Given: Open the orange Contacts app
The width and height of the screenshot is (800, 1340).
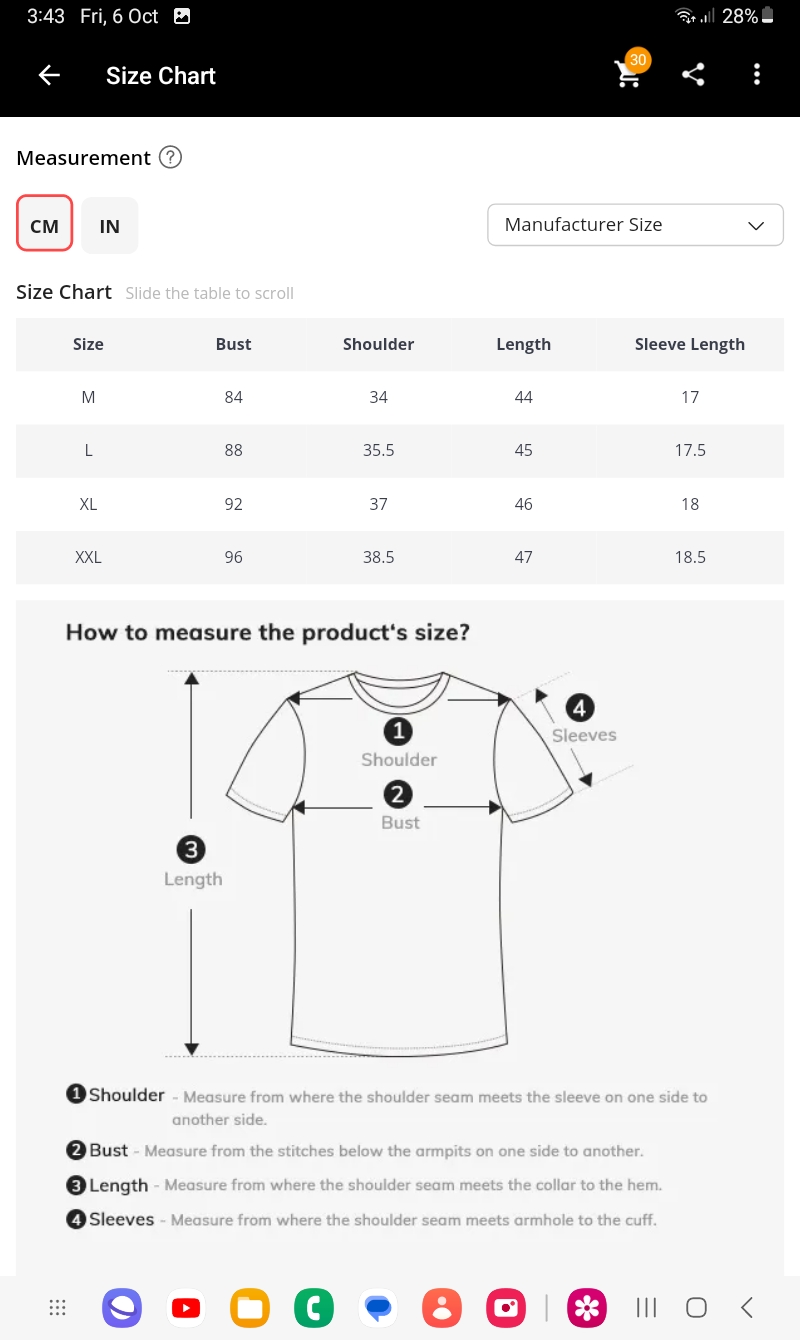Looking at the screenshot, I should coord(442,1307).
